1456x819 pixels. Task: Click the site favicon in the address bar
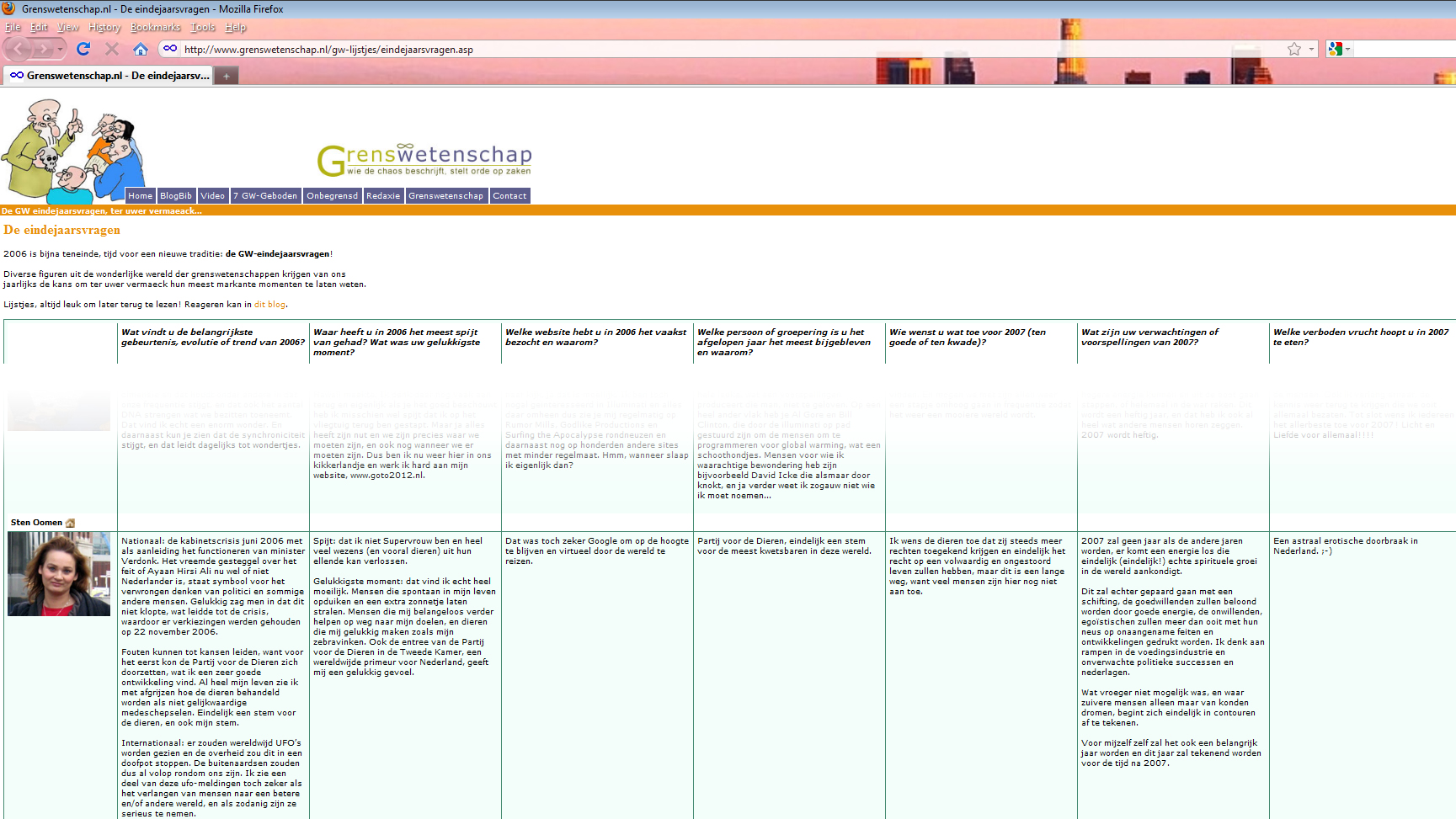170,49
